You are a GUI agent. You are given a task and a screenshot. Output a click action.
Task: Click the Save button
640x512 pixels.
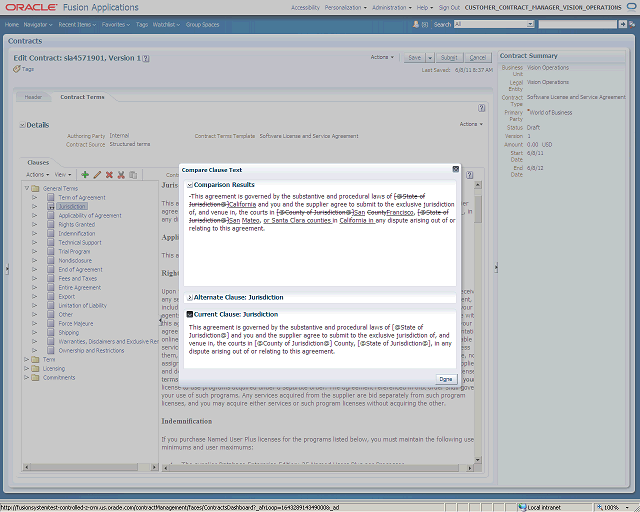tap(415, 58)
